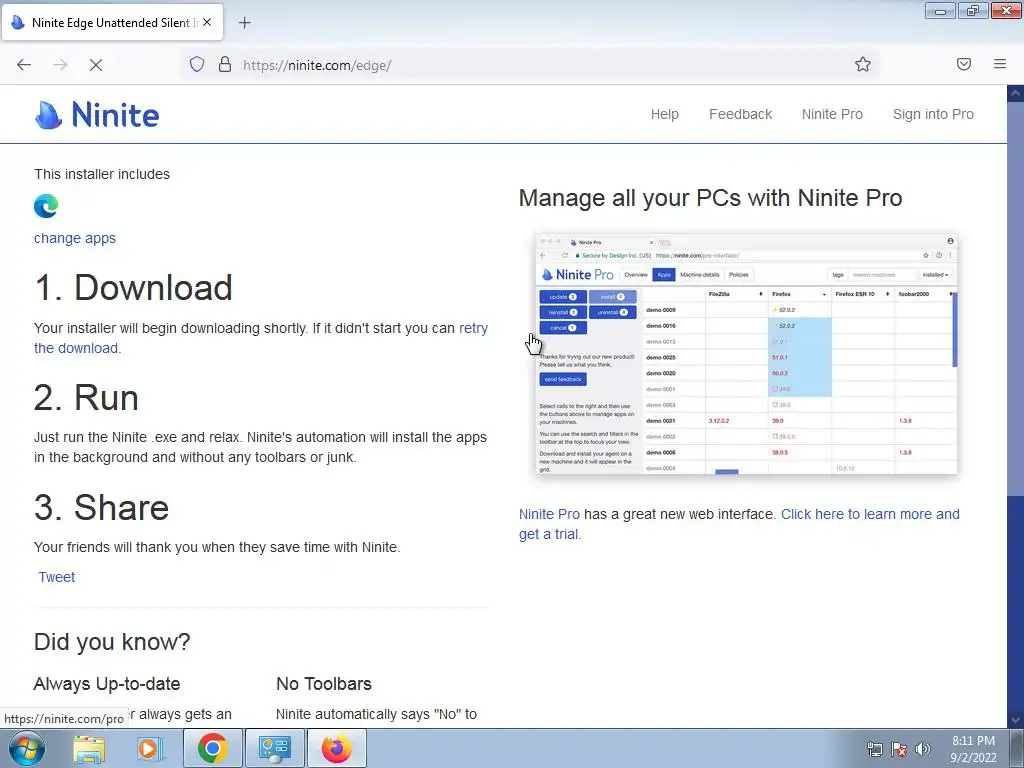Viewport: 1024px width, 768px height.
Task: Click the Ninite Pro link below screenshot
Action: tap(549, 514)
